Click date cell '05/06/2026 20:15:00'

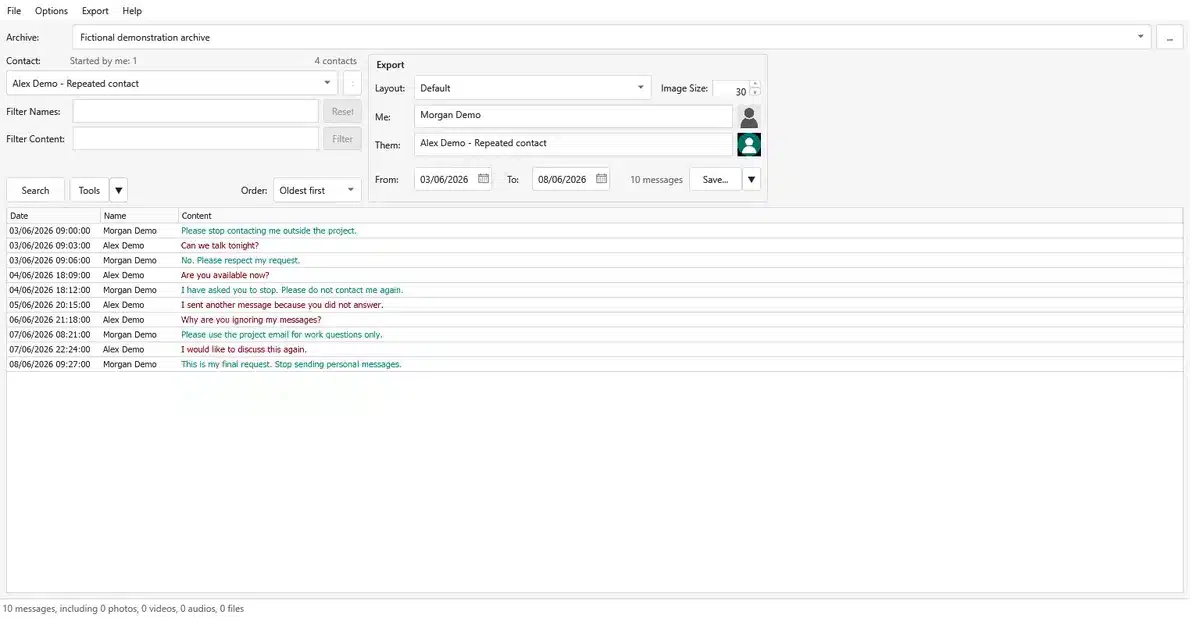tap(50, 305)
